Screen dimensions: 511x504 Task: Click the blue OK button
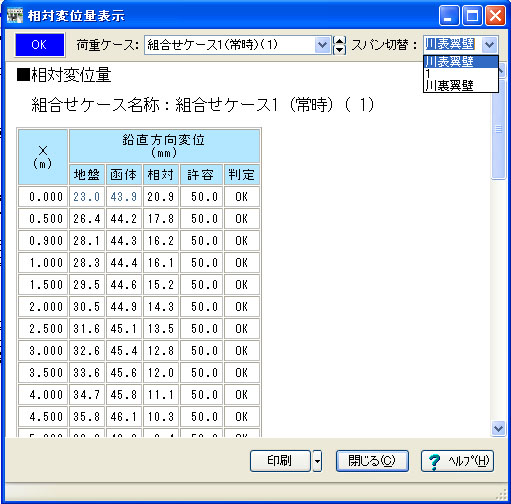tap(39, 45)
